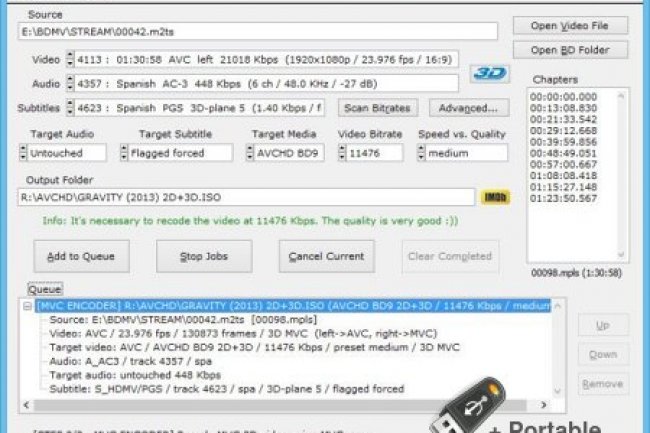
Task: Click queue horizontal scrollbar right arrow
Action: (x=543, y=405)
